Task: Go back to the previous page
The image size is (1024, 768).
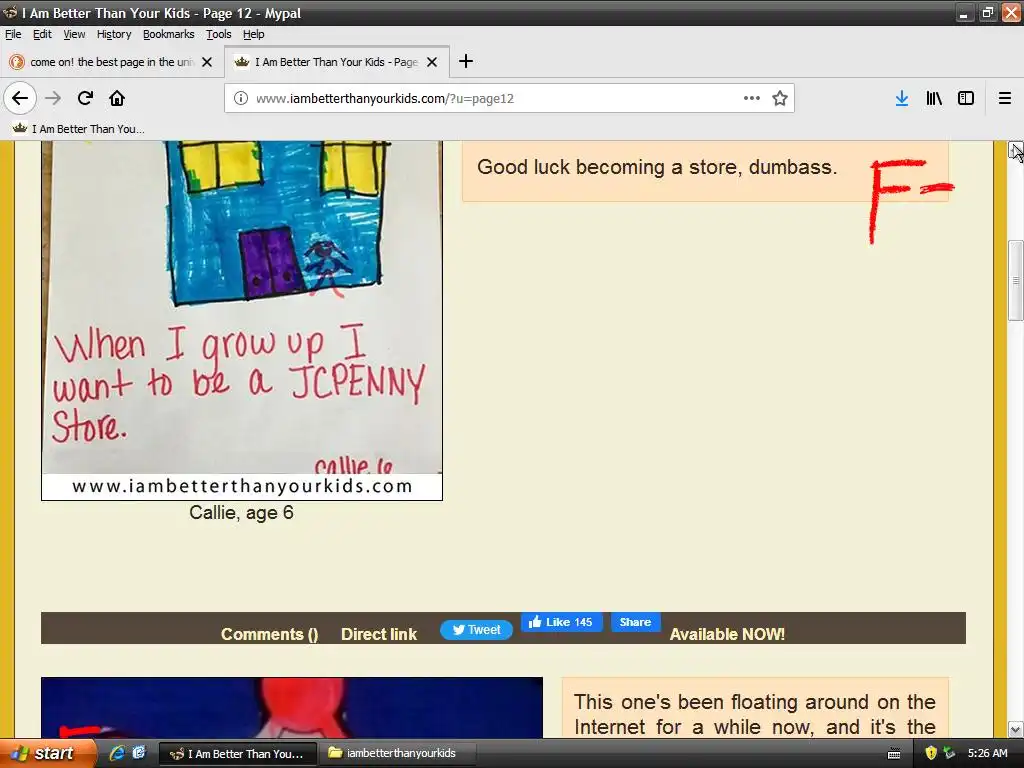Action: tap(20, 98)
